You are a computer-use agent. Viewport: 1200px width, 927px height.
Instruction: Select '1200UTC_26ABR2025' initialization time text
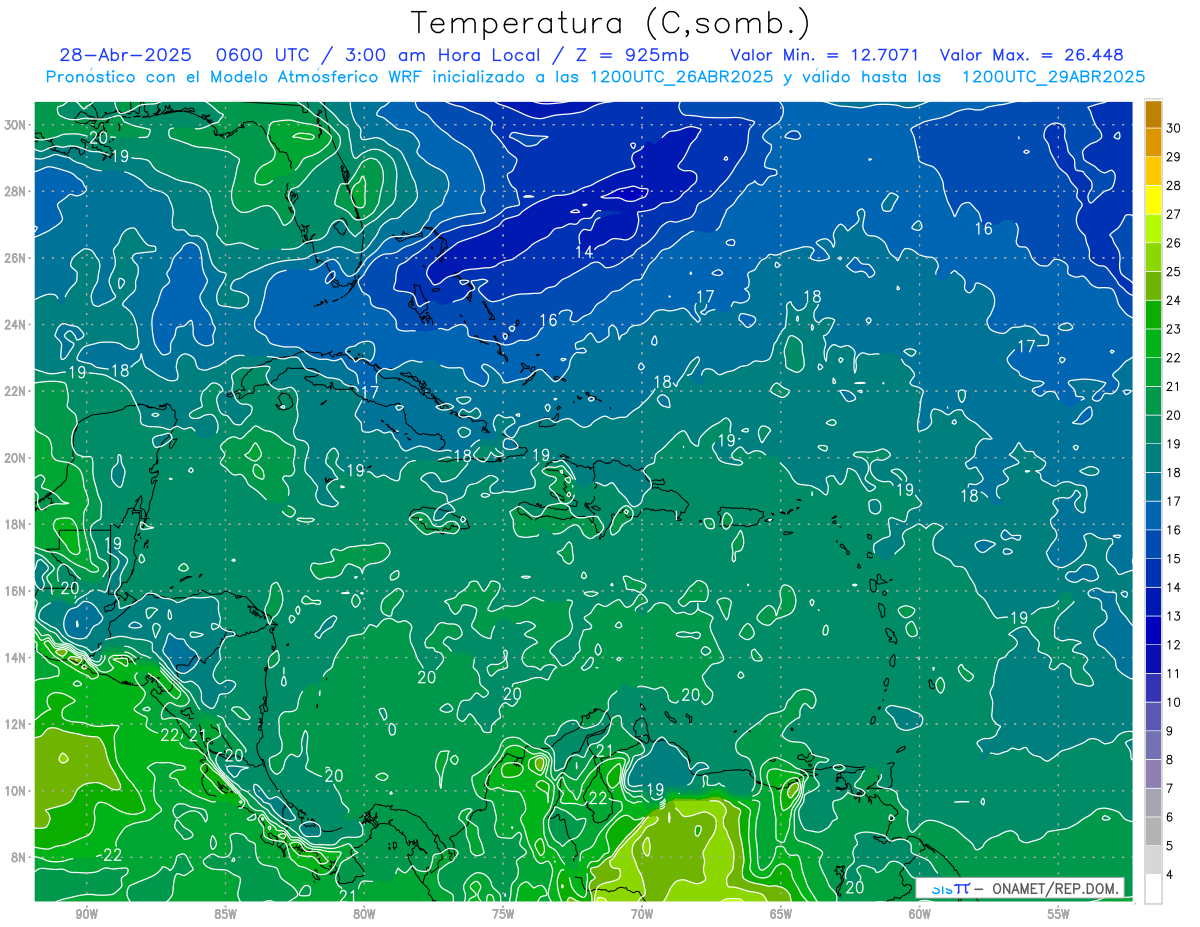click(682, 77)
